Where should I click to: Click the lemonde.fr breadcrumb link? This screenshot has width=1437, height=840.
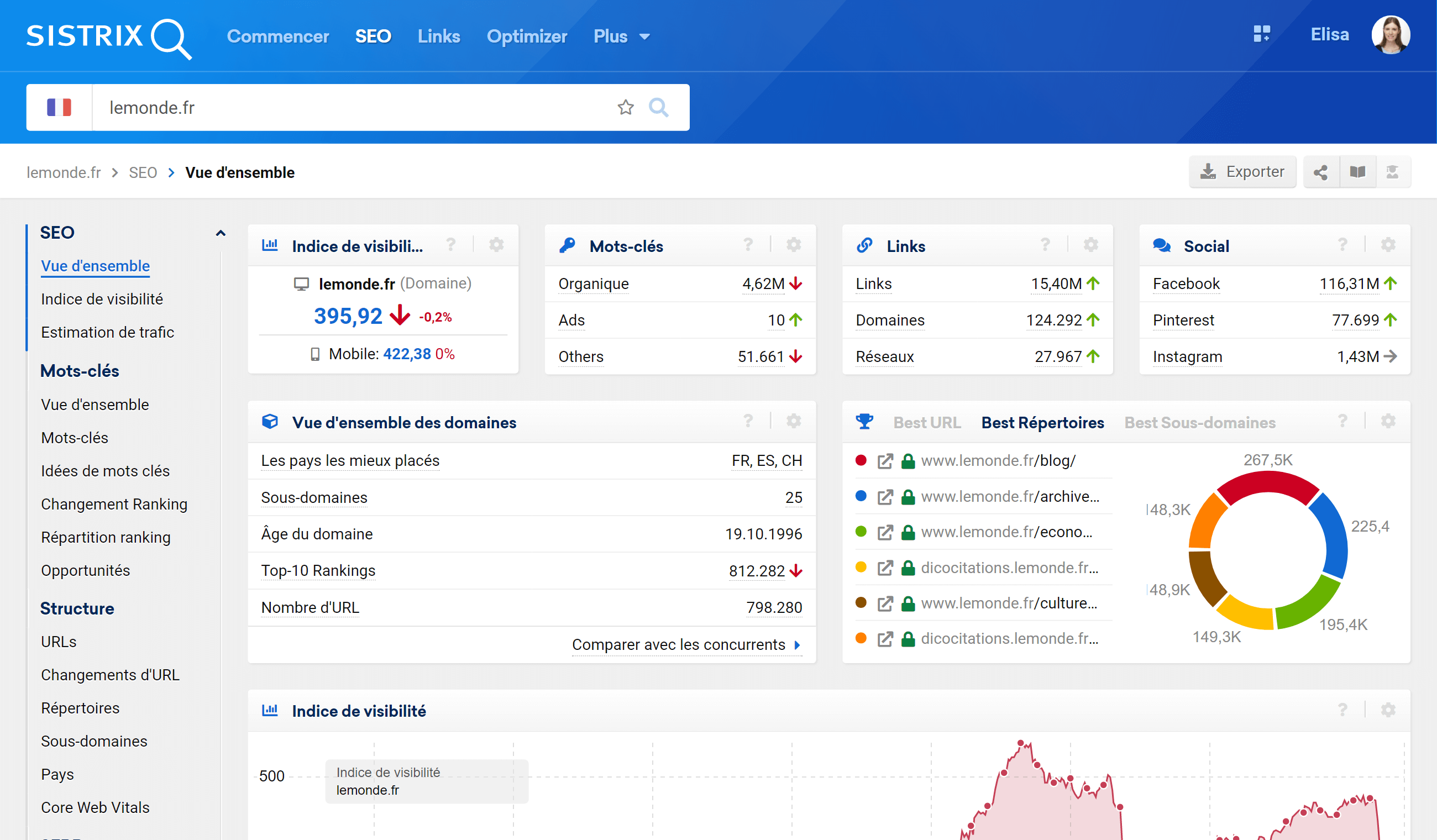tap(64, 172)
